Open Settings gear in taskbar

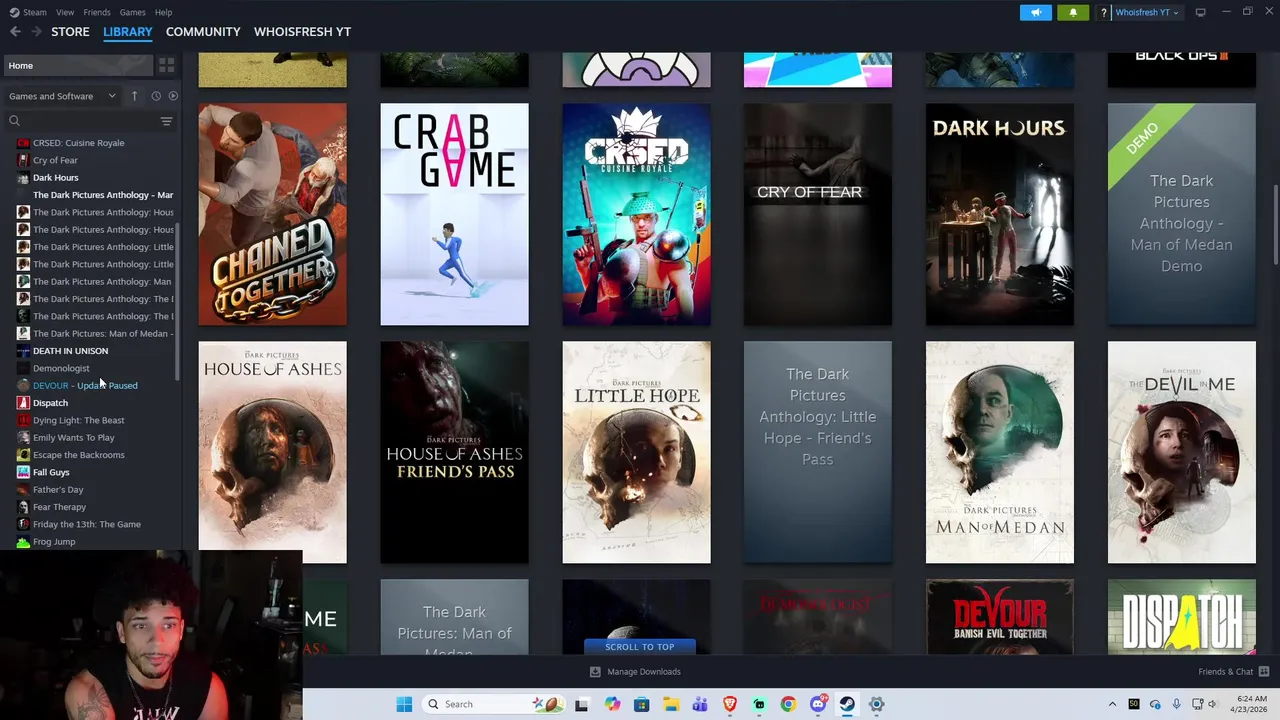click(876, 704)
